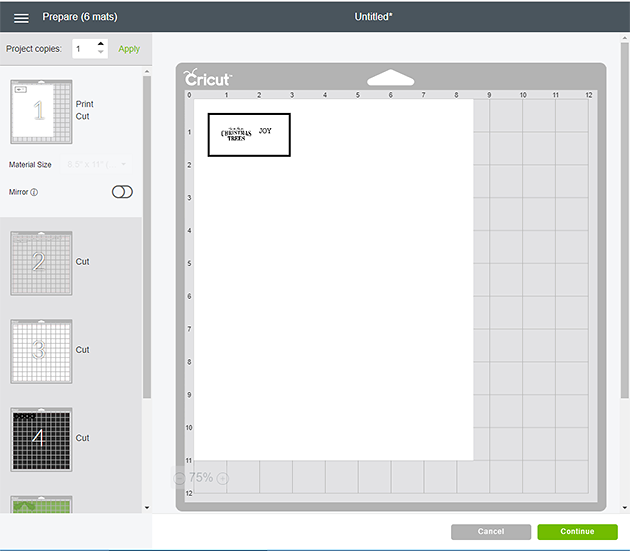Click the Cut label beside mat 4

(82, 438)
